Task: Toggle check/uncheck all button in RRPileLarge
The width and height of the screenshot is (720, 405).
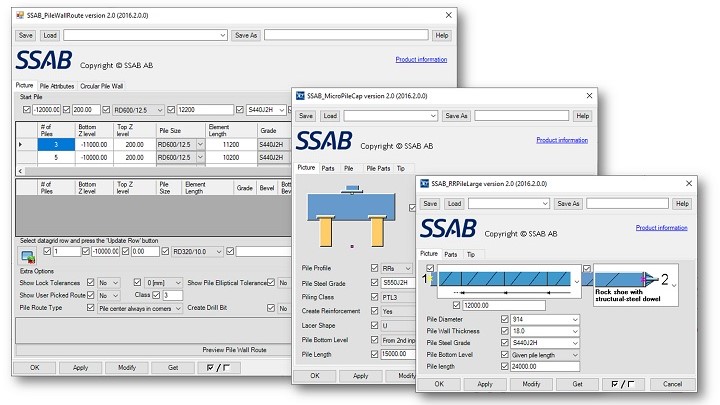Action: click(623, 384)
